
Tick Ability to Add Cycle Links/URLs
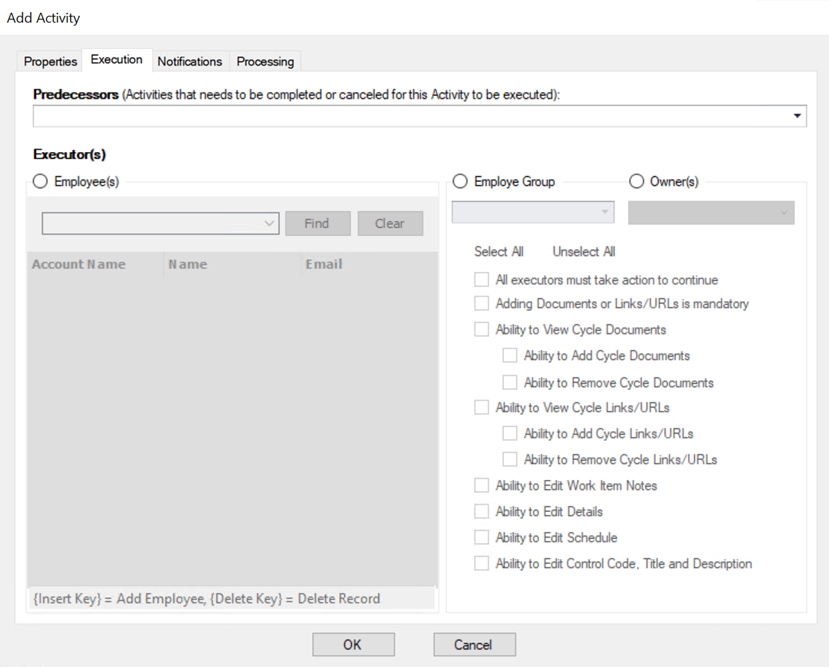pos(510,434)
